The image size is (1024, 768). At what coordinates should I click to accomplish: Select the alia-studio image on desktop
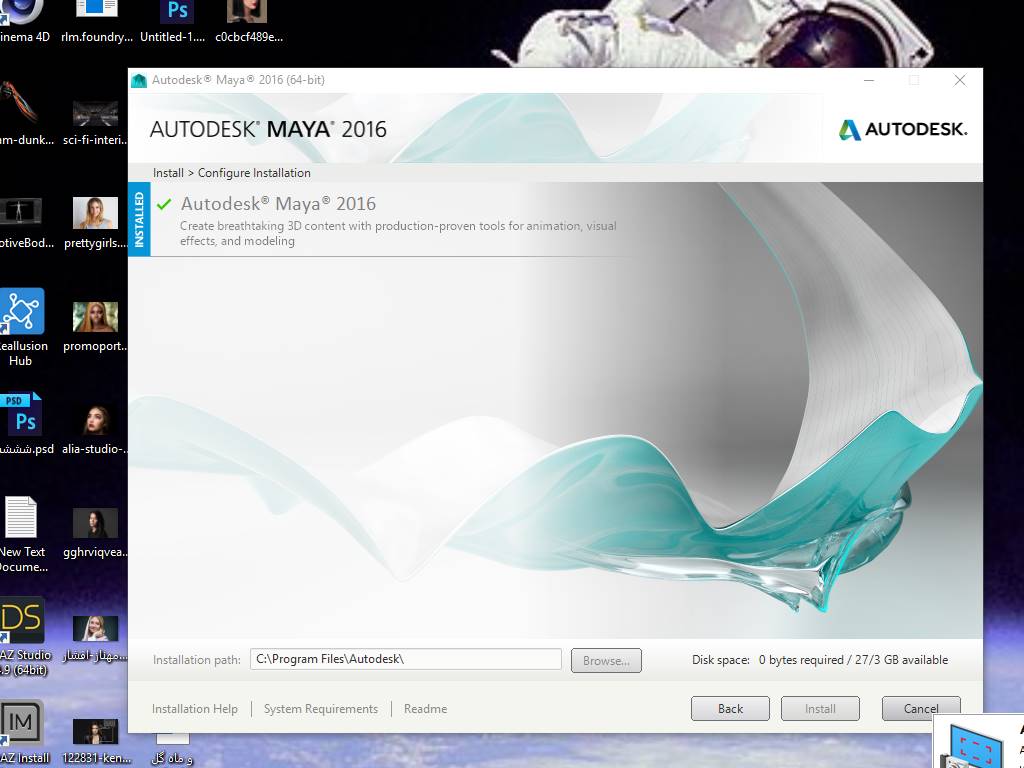coord(95,419)
